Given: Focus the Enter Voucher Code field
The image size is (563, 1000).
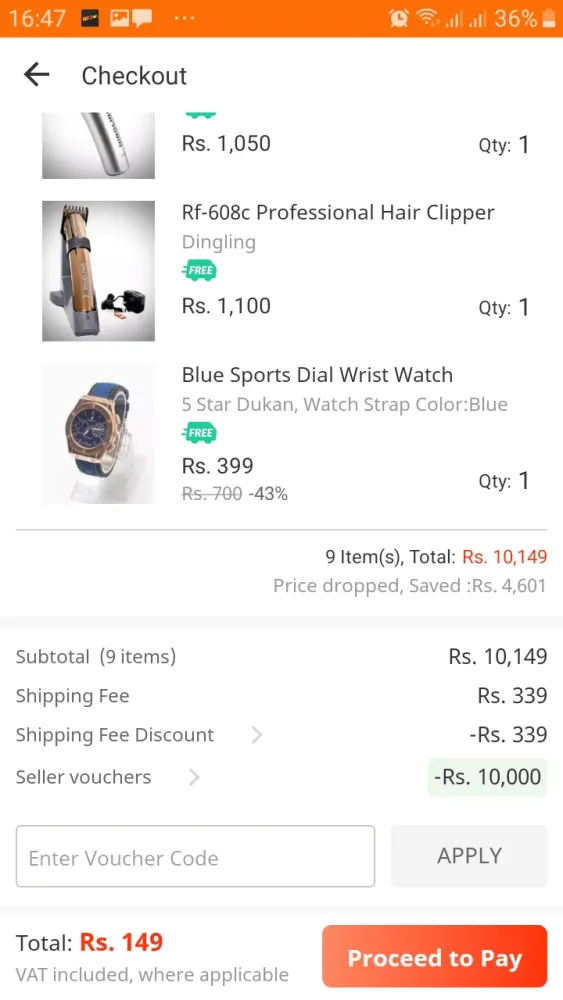Looking at the screenshot, I should pyautogui.click(x=195, y=856).
